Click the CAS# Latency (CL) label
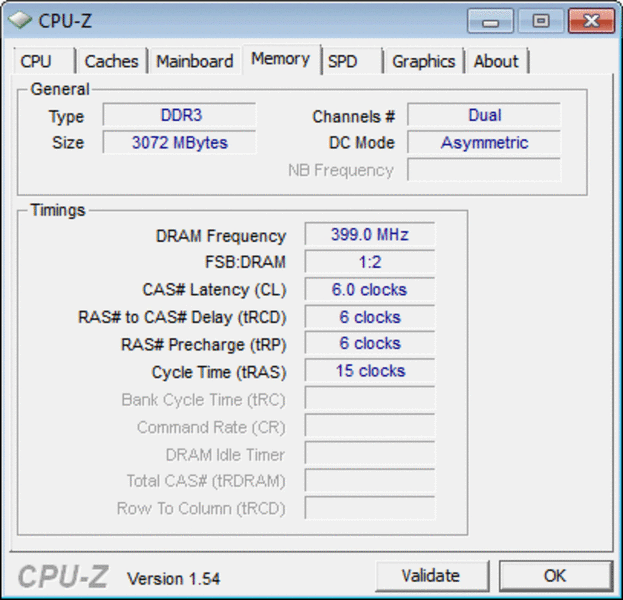 (214, 290)
